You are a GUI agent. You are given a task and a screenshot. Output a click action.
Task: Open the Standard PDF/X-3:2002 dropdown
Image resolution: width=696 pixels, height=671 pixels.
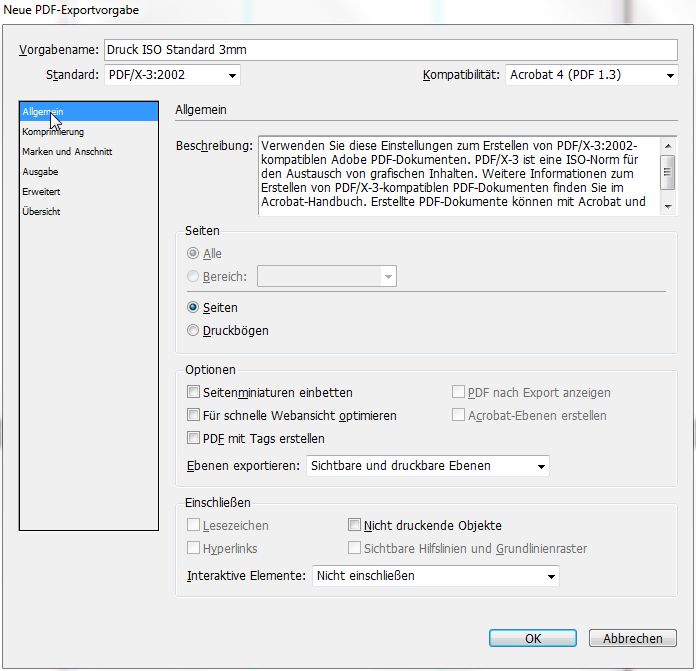(x=172, y=75)
